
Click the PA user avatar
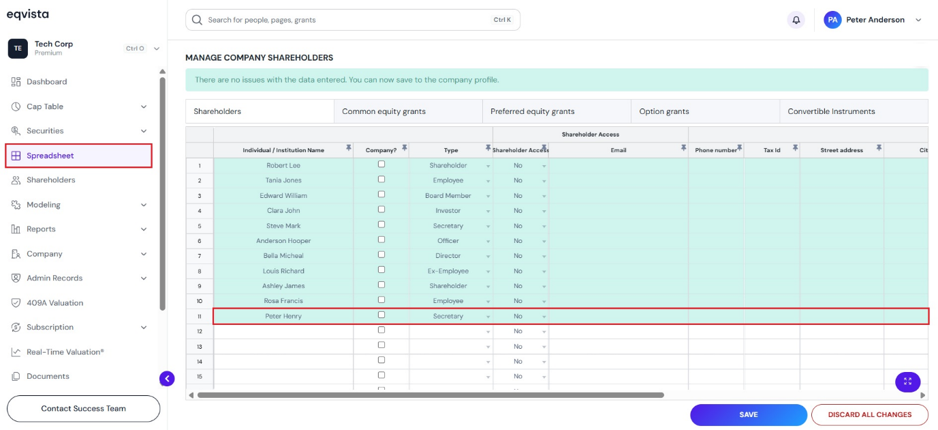(833, 20)
